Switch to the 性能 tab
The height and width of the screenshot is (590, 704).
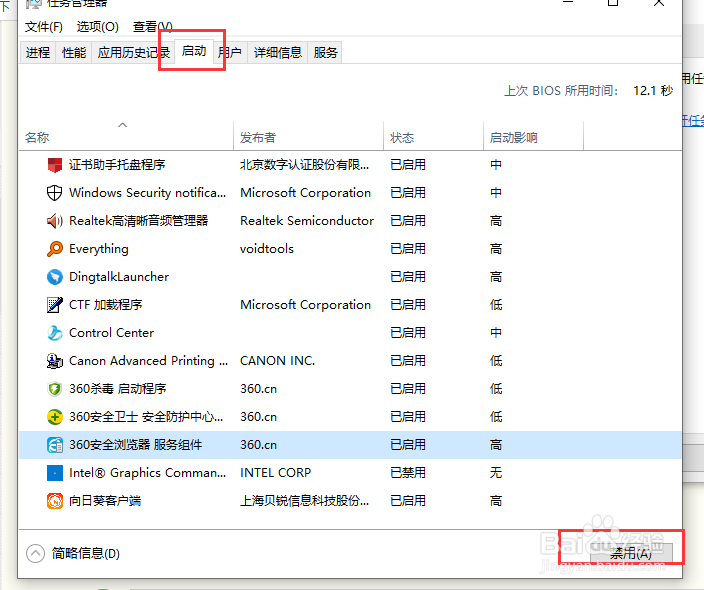pyautogui.click(x=74, y=53)
